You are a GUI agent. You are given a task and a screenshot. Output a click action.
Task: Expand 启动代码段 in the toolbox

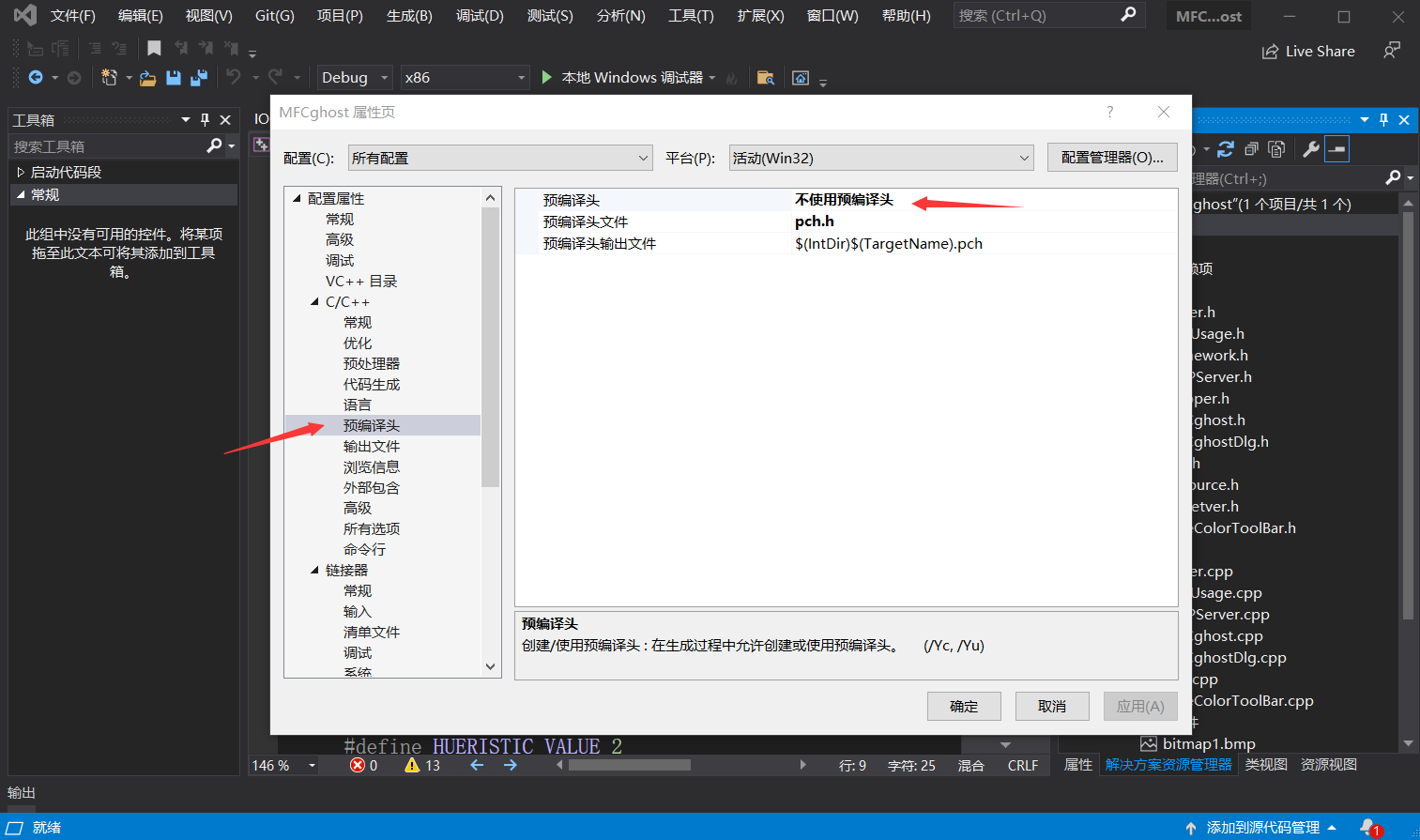point(21,172)
